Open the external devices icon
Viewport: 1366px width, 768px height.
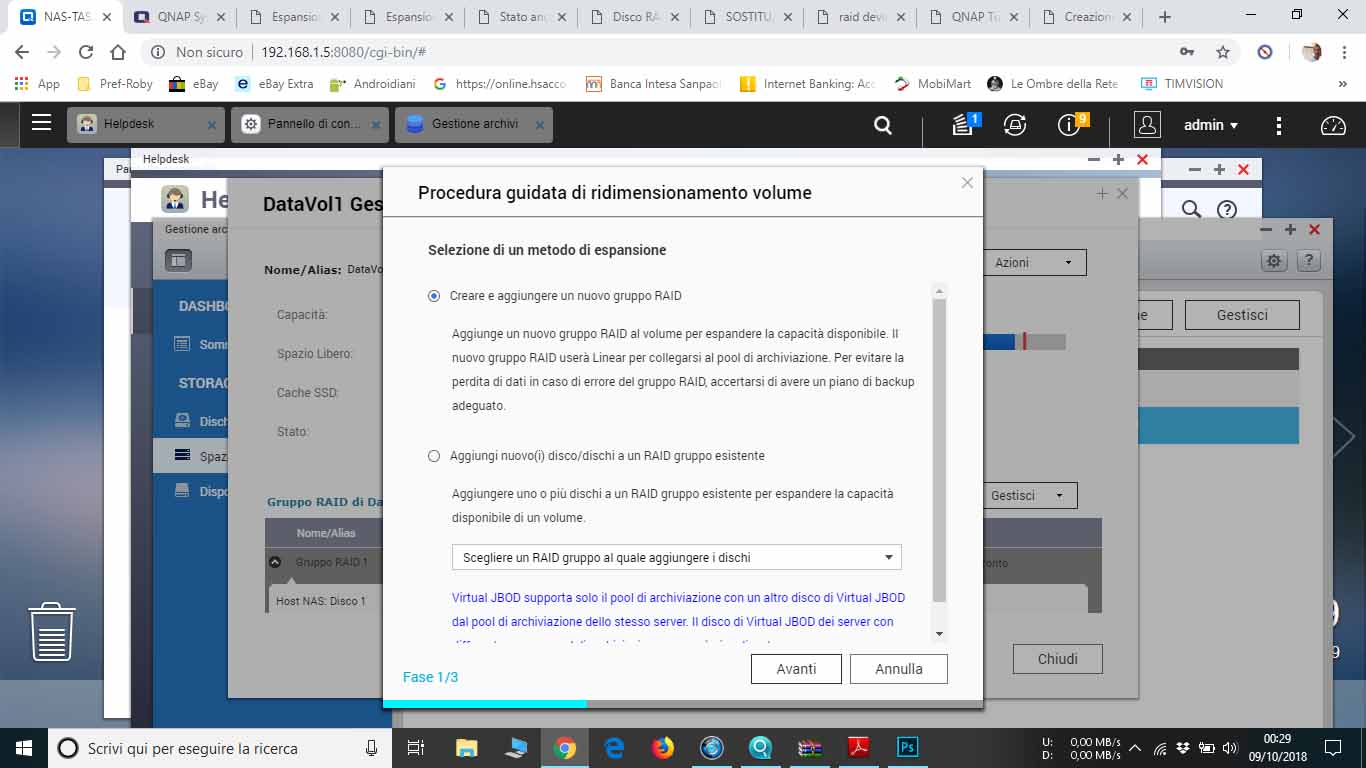coord(1015,125)
